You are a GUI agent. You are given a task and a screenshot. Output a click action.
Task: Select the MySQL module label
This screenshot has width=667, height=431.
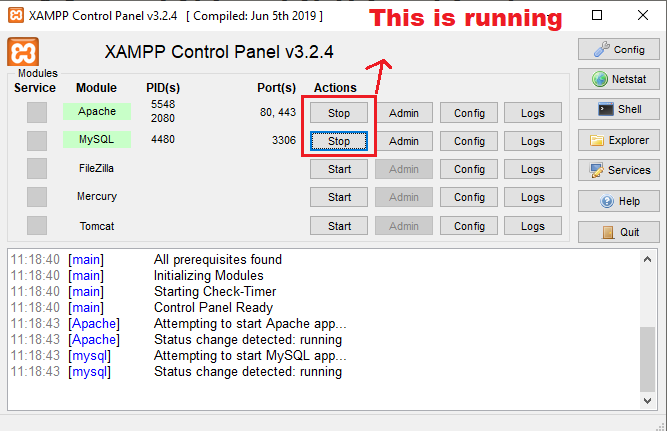tap(97, 139)
